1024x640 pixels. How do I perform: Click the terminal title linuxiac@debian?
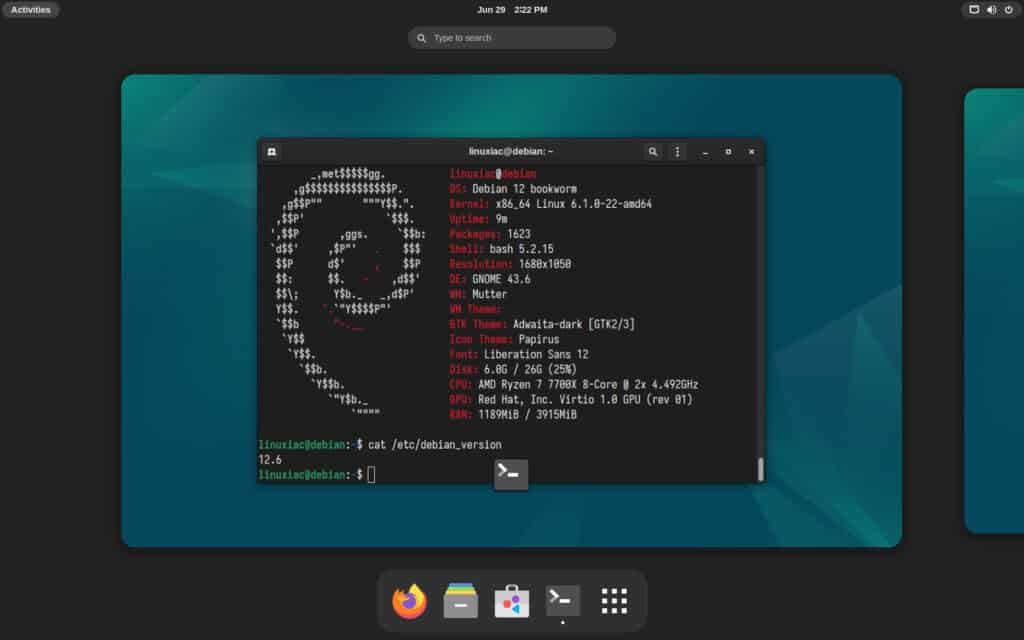point(511,152)
